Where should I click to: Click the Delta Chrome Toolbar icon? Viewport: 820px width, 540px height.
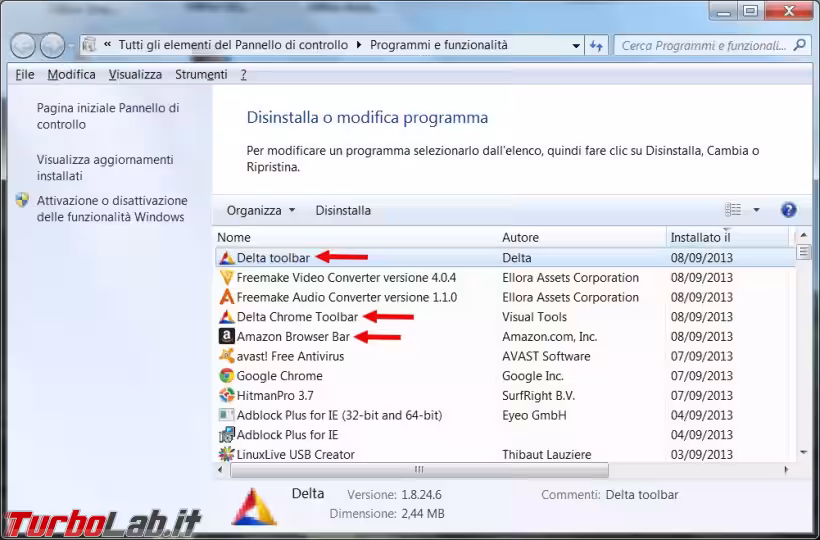coord(226,317)
